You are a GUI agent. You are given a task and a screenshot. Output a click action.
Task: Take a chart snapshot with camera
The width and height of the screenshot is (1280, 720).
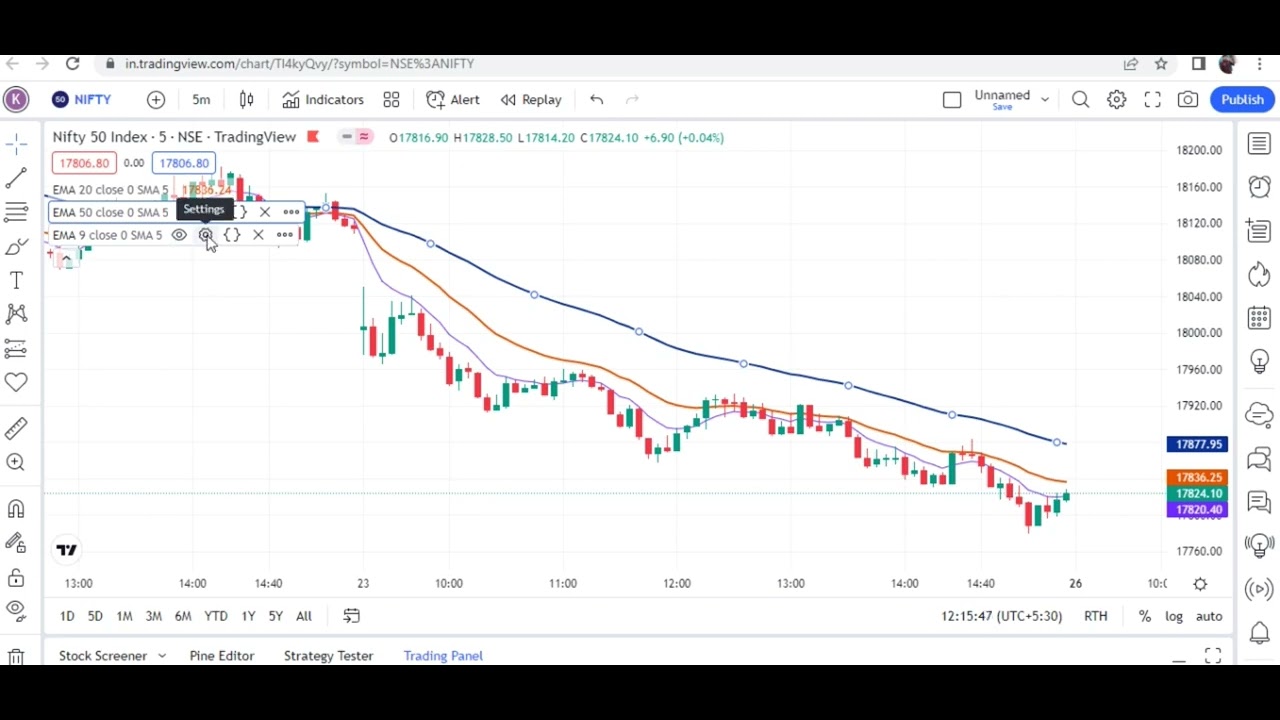click(x=1188, y=99)
